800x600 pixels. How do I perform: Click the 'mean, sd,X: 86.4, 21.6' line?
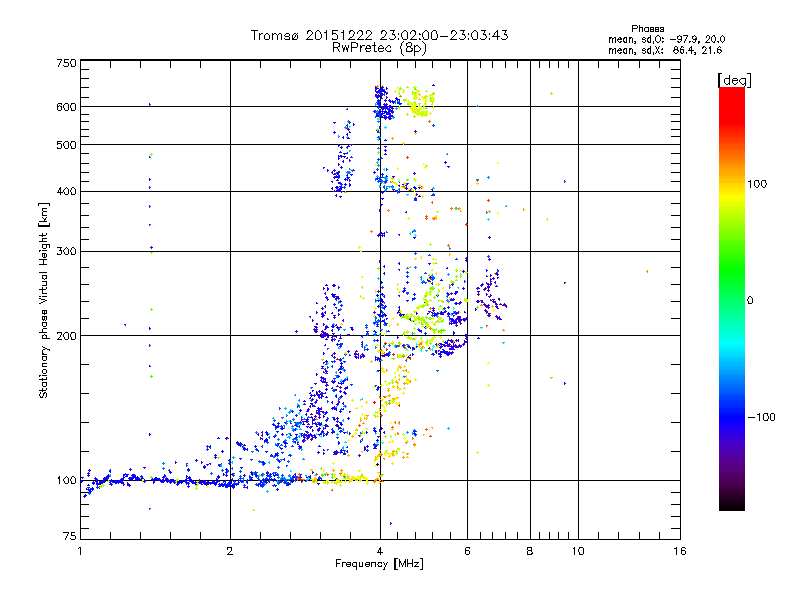pos(665,50)
